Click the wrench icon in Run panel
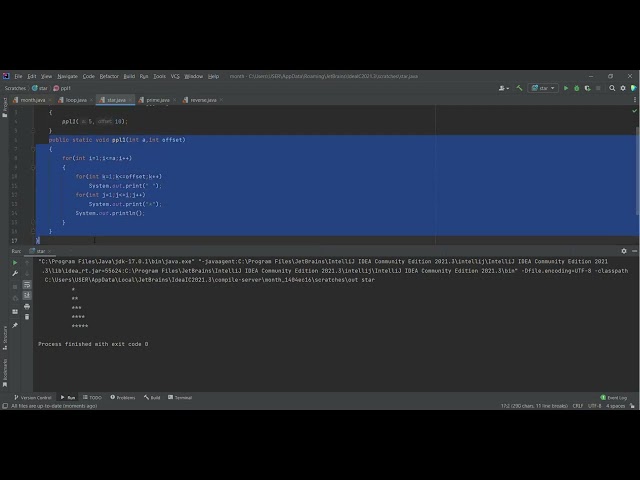 (x=15, y=273)
